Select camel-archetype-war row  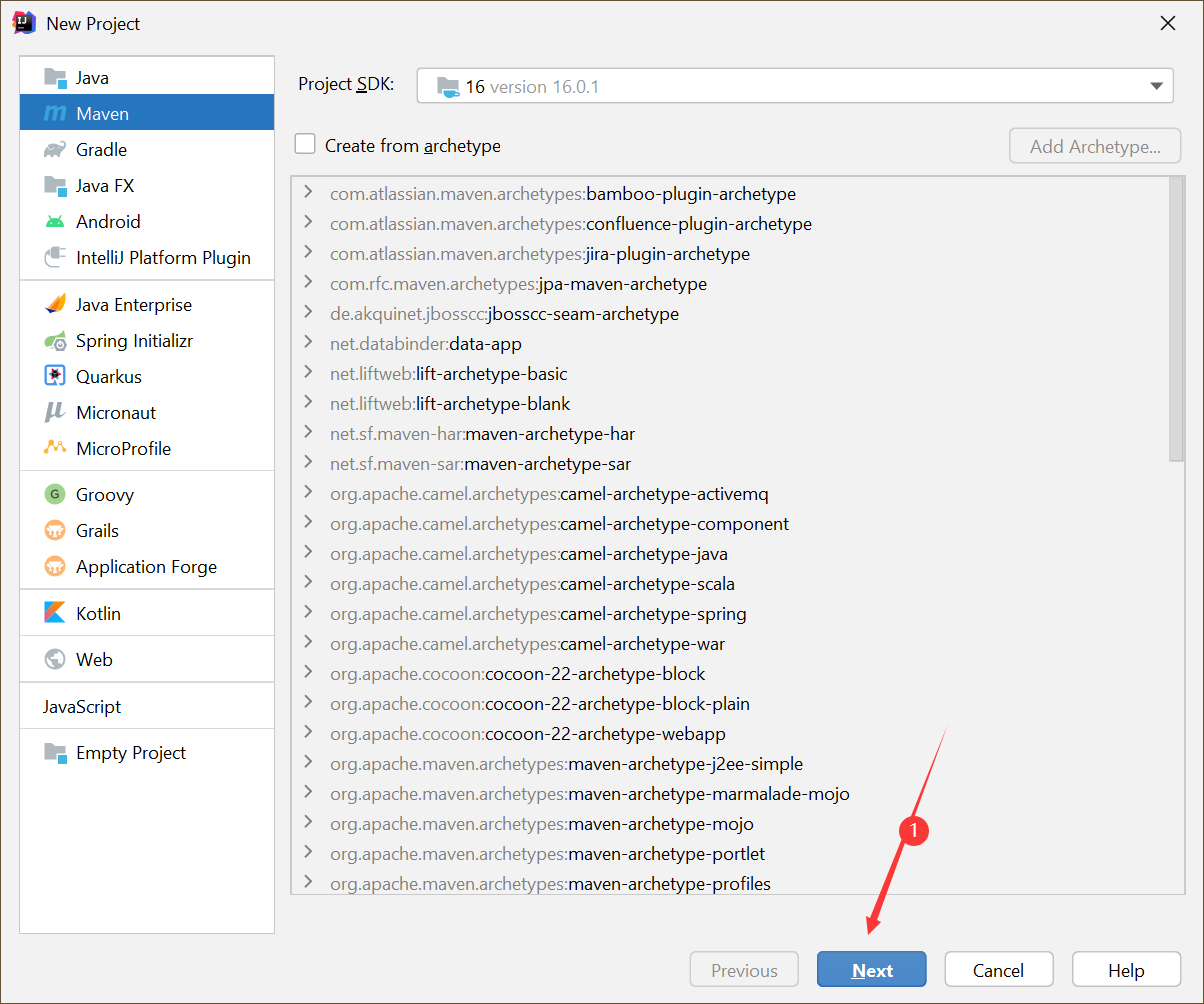(730, 644)
